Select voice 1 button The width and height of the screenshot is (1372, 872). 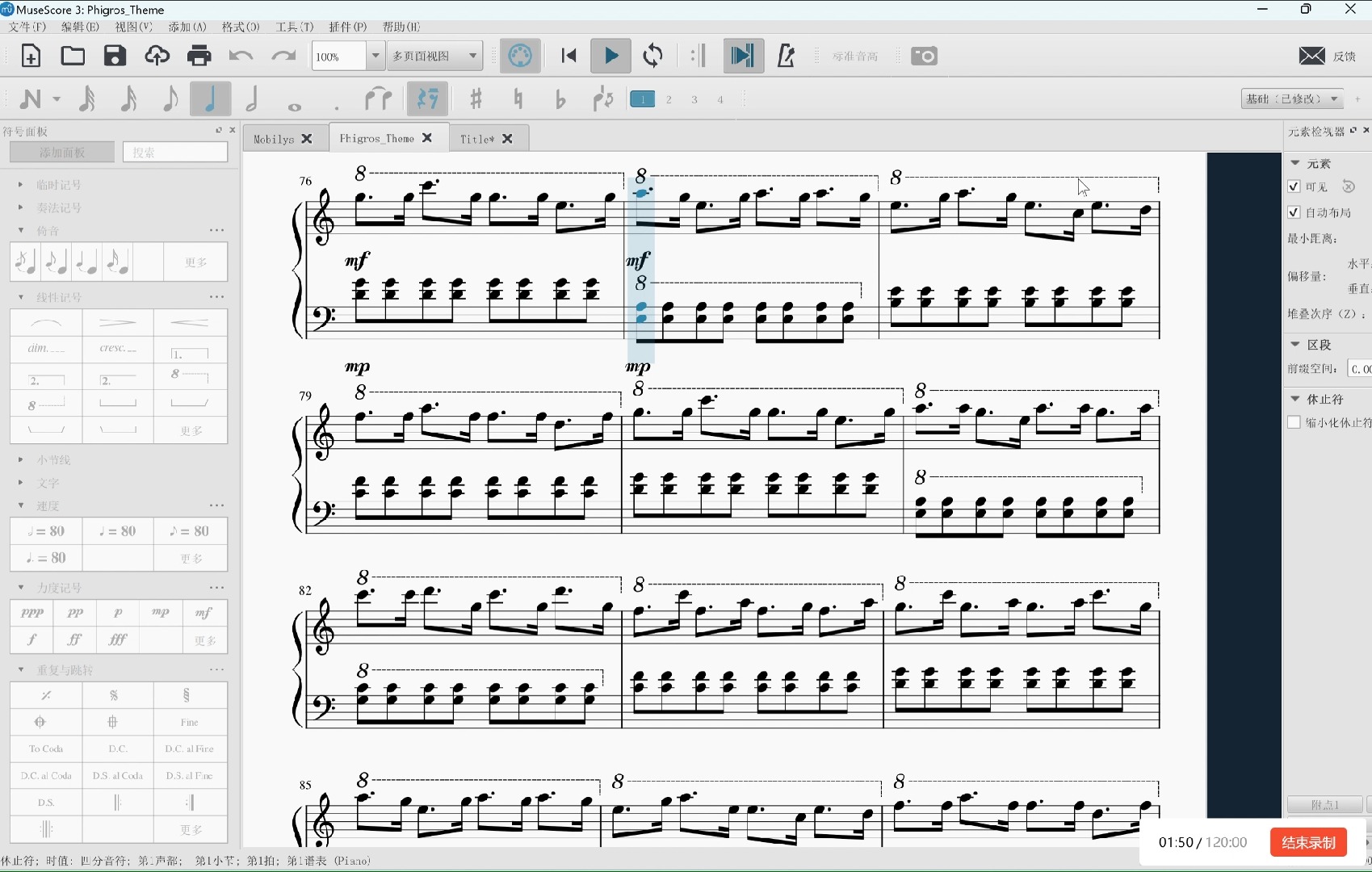pos(643,99)
